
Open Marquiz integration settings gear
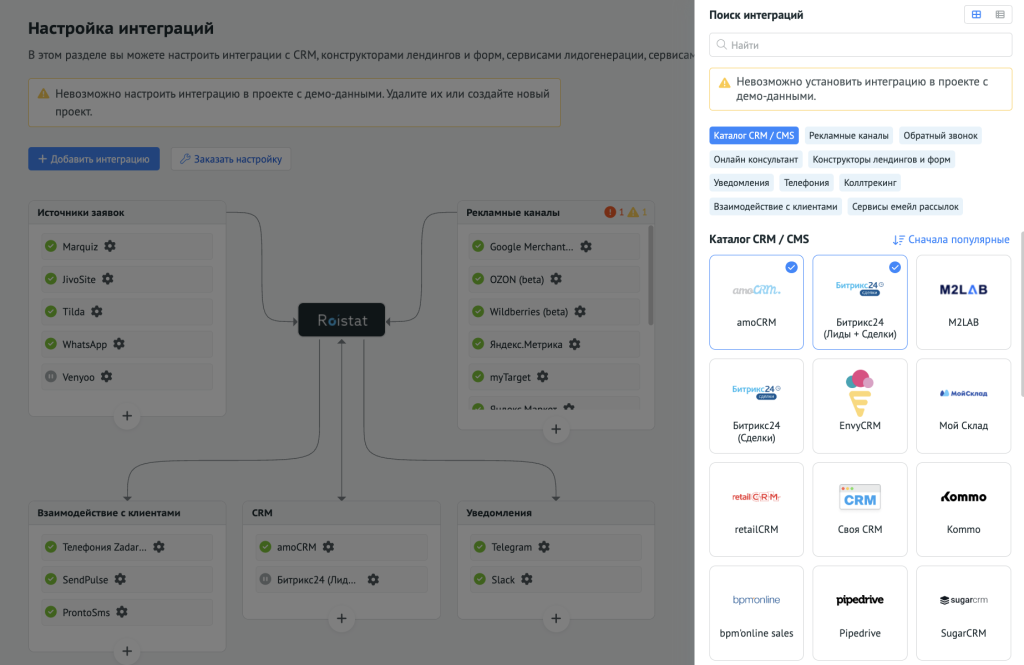pos(109,246)
